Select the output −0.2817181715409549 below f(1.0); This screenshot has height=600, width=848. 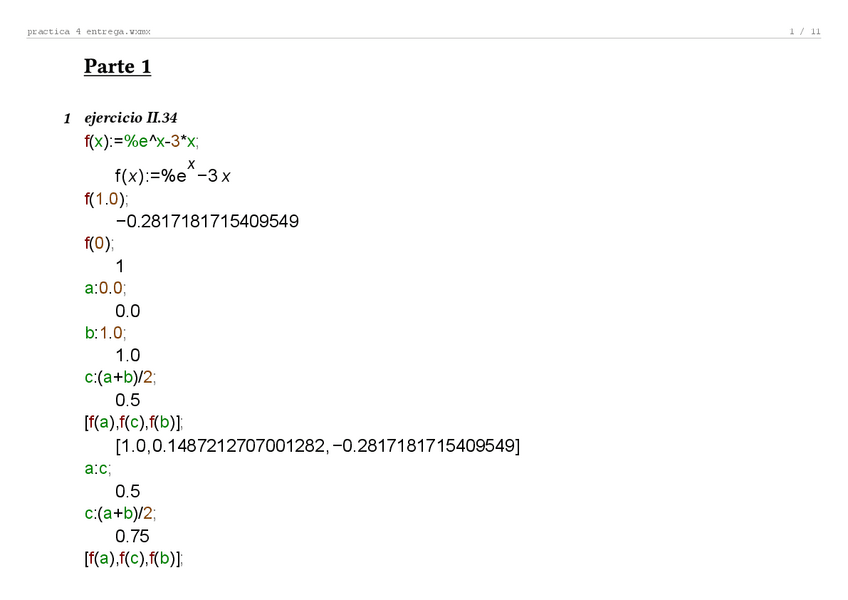207,221
